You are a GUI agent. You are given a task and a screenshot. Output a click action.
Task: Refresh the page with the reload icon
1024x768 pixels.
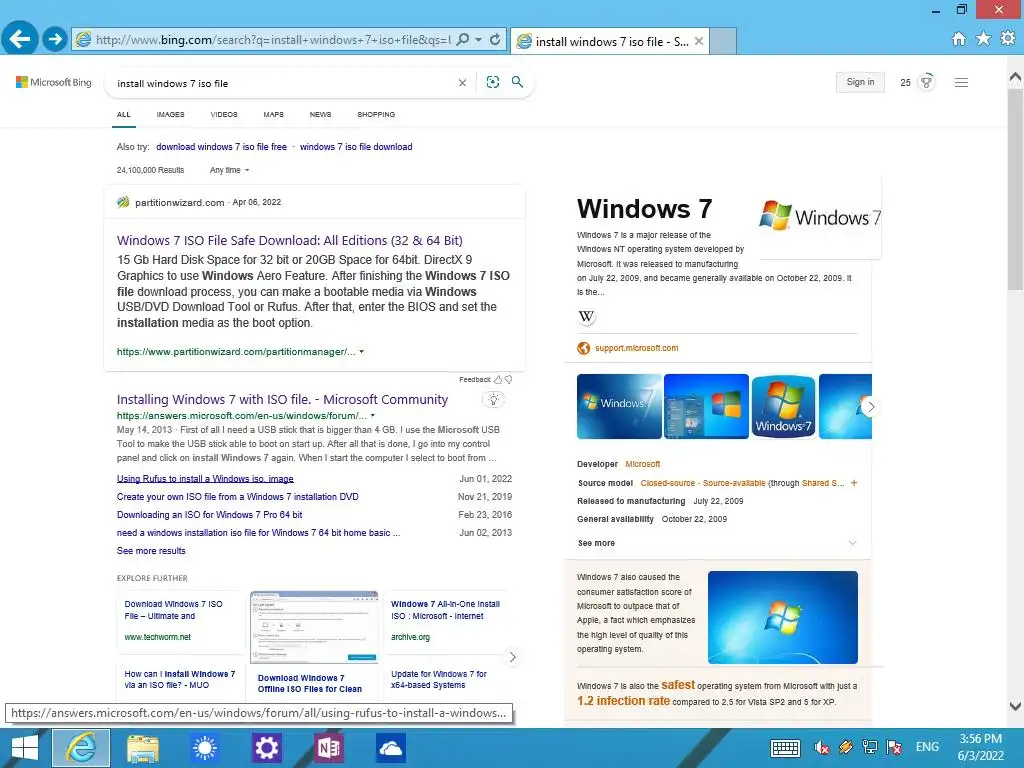495,40
